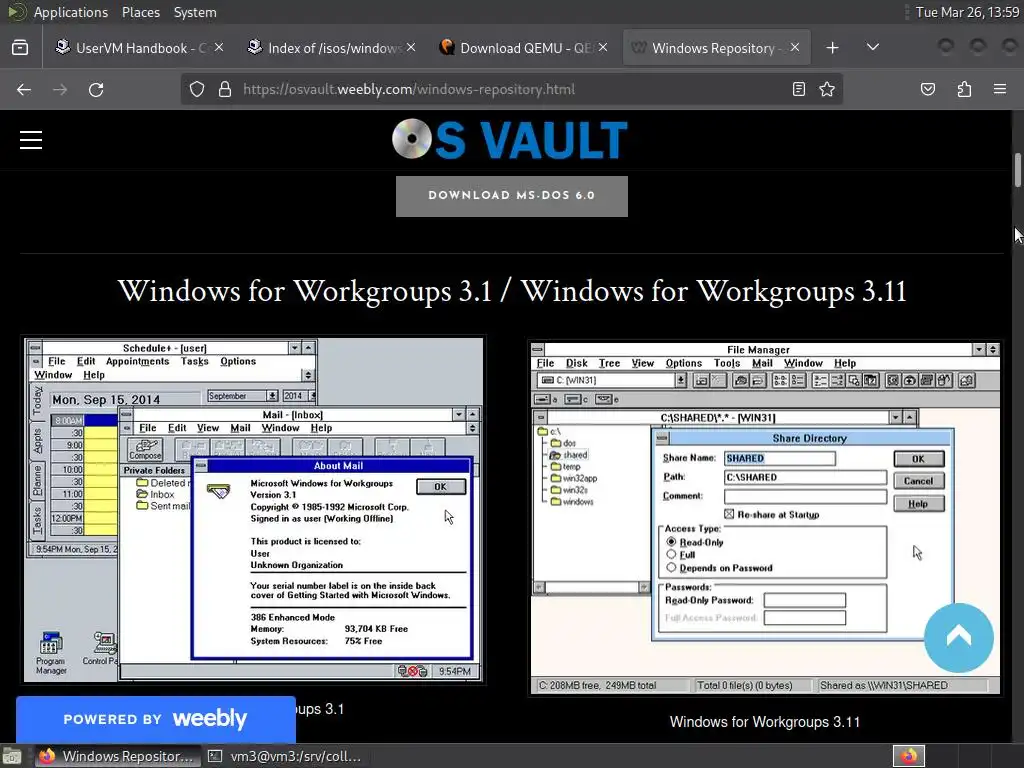Image resolution: width=1024 pixels, height=768 pixels.
Task: Close the Windows Repository tab
Action: [795, 47]
